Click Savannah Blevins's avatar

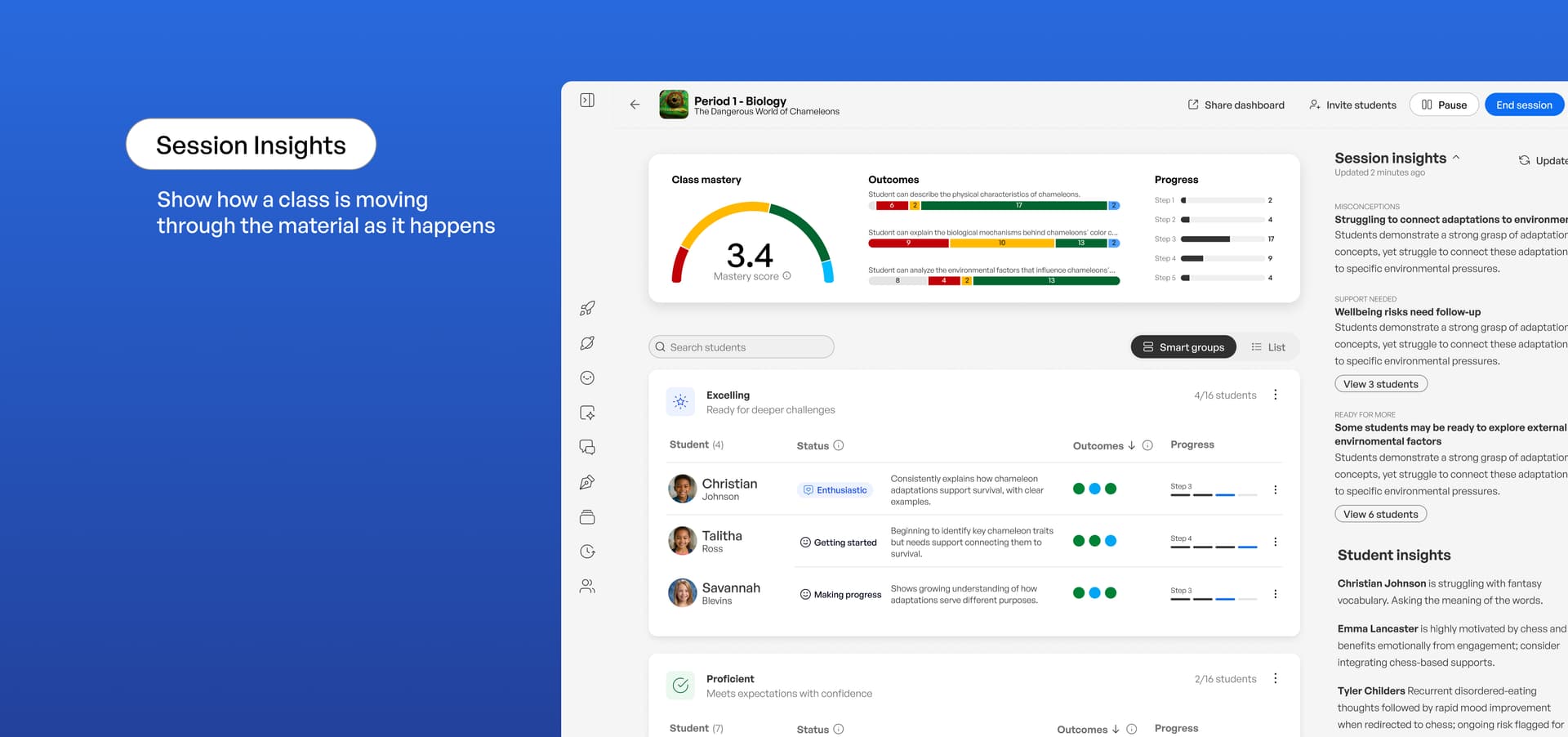682,593
